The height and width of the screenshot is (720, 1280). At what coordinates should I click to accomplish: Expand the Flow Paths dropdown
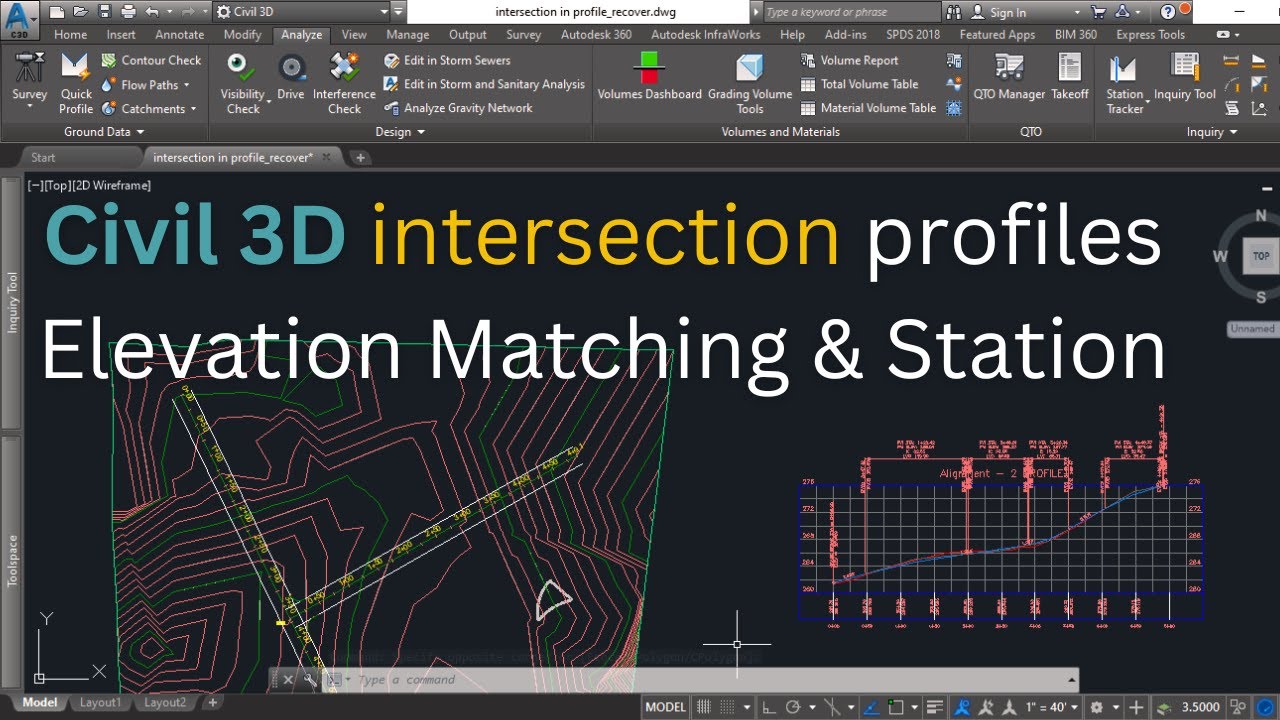[x=186, y=85]
